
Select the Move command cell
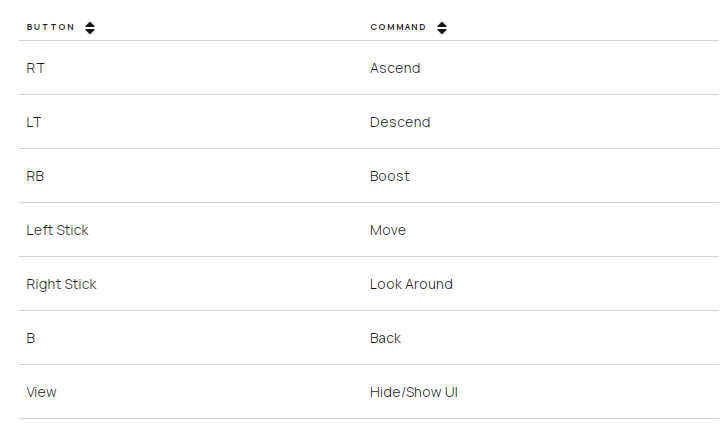click(388, 230)
